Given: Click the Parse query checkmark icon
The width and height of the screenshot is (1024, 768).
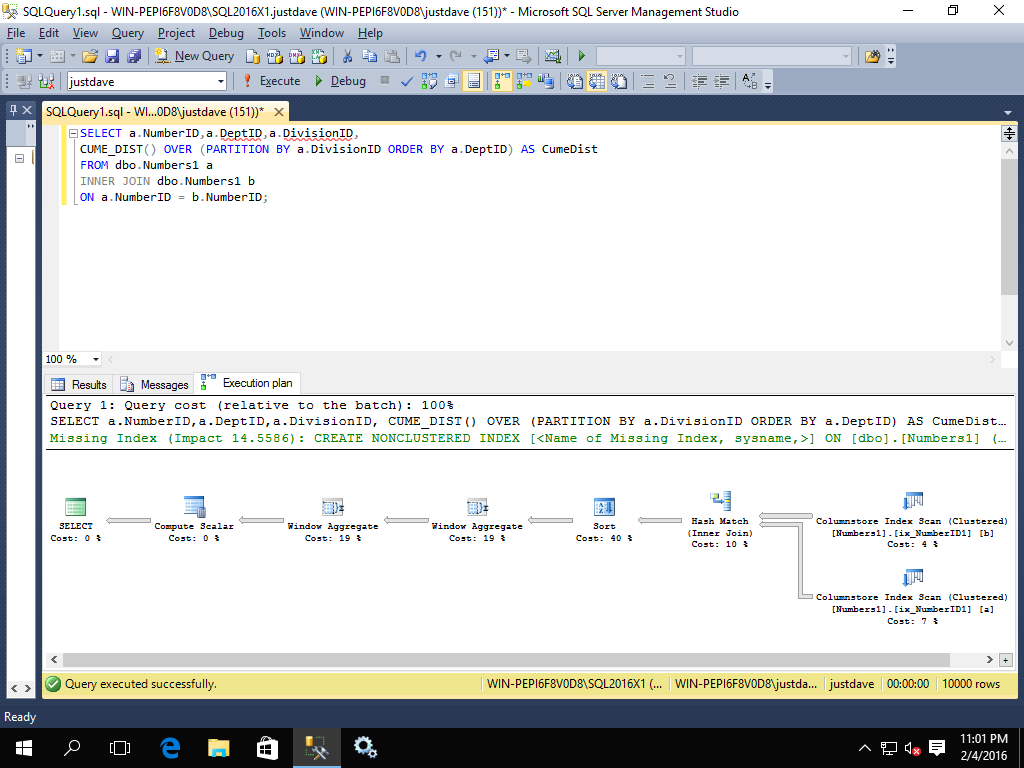Looking at the screenshot, I should pos(407,81).
